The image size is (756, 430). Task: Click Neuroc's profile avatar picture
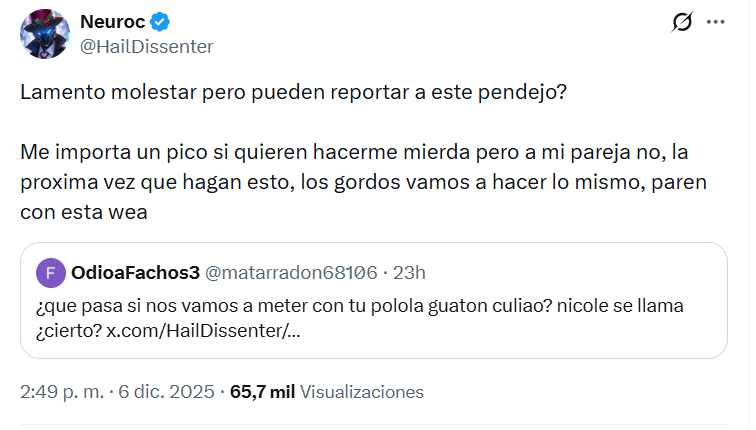45,34
